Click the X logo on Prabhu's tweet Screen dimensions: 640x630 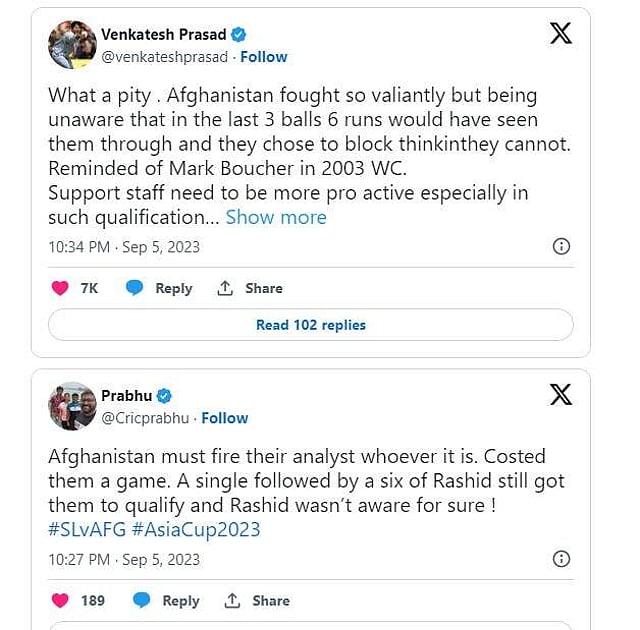[x=561, y=395]
